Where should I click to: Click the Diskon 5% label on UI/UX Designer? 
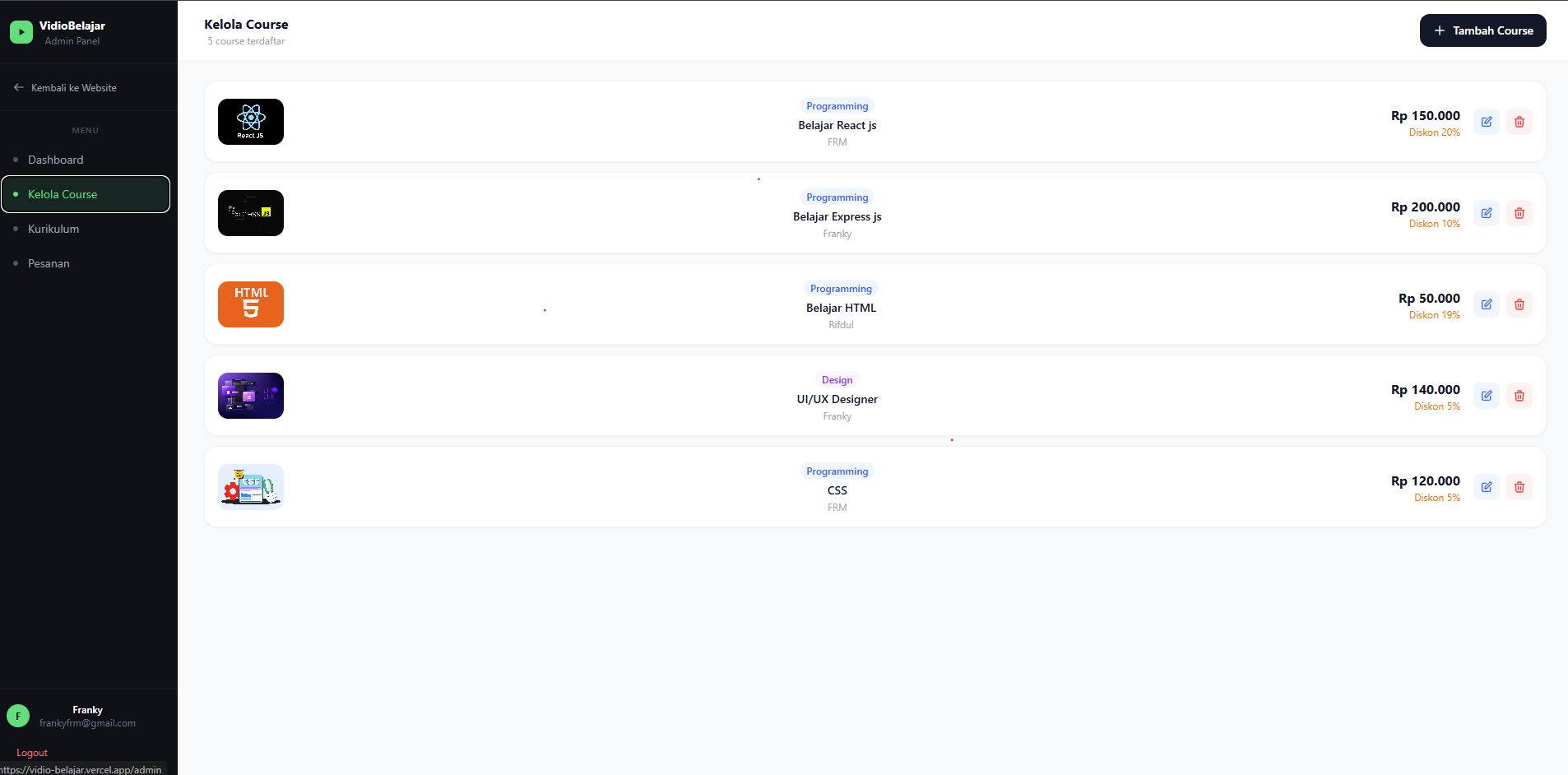1437,406
